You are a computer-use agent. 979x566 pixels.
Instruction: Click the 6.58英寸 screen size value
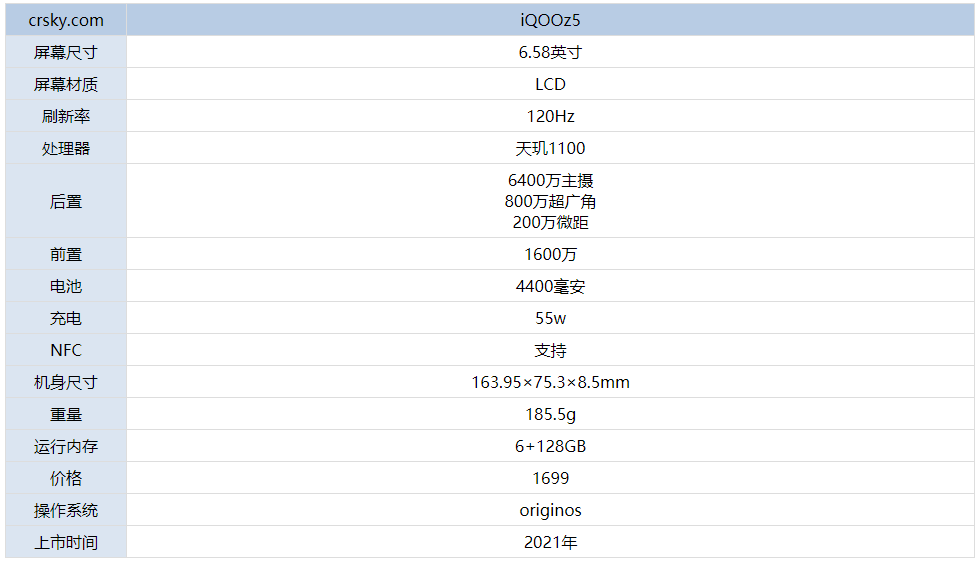coord(550,52)
